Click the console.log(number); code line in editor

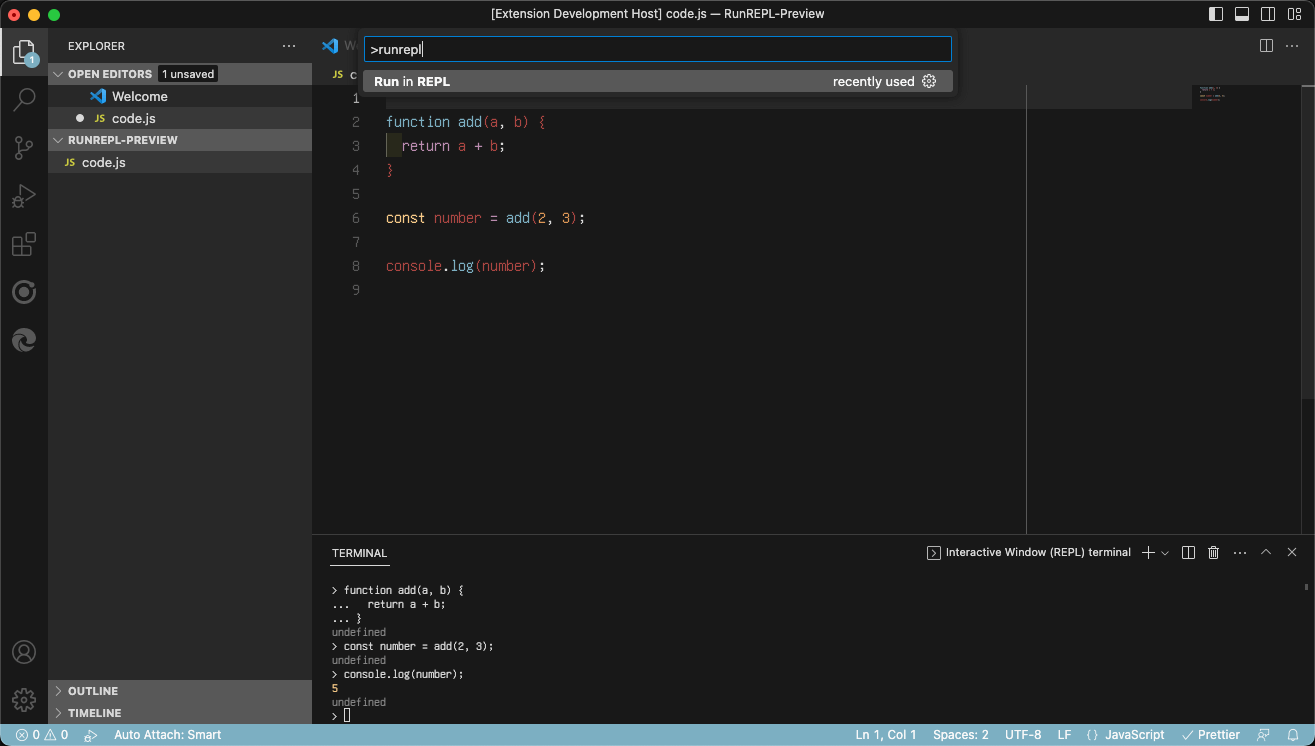465,266
